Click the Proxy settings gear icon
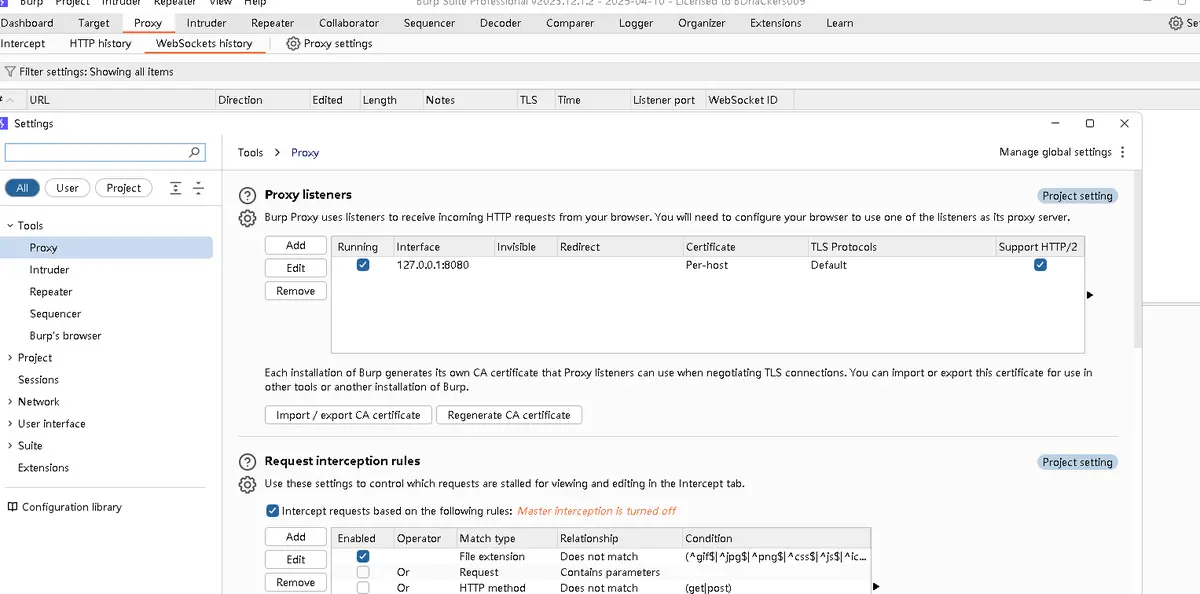This screenshot has height=594, width=1200. pos(293,43)
